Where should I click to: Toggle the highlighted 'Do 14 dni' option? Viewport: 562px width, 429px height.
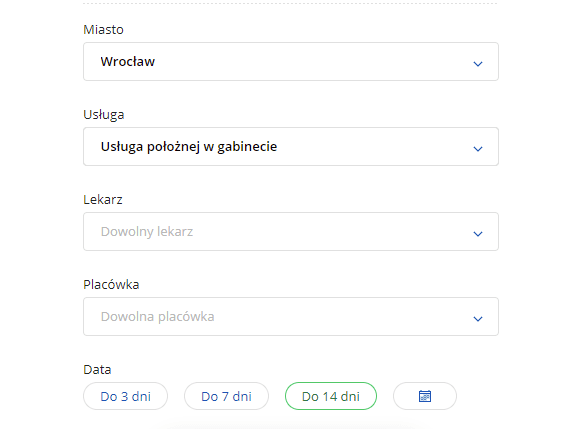tap(331, 396)
